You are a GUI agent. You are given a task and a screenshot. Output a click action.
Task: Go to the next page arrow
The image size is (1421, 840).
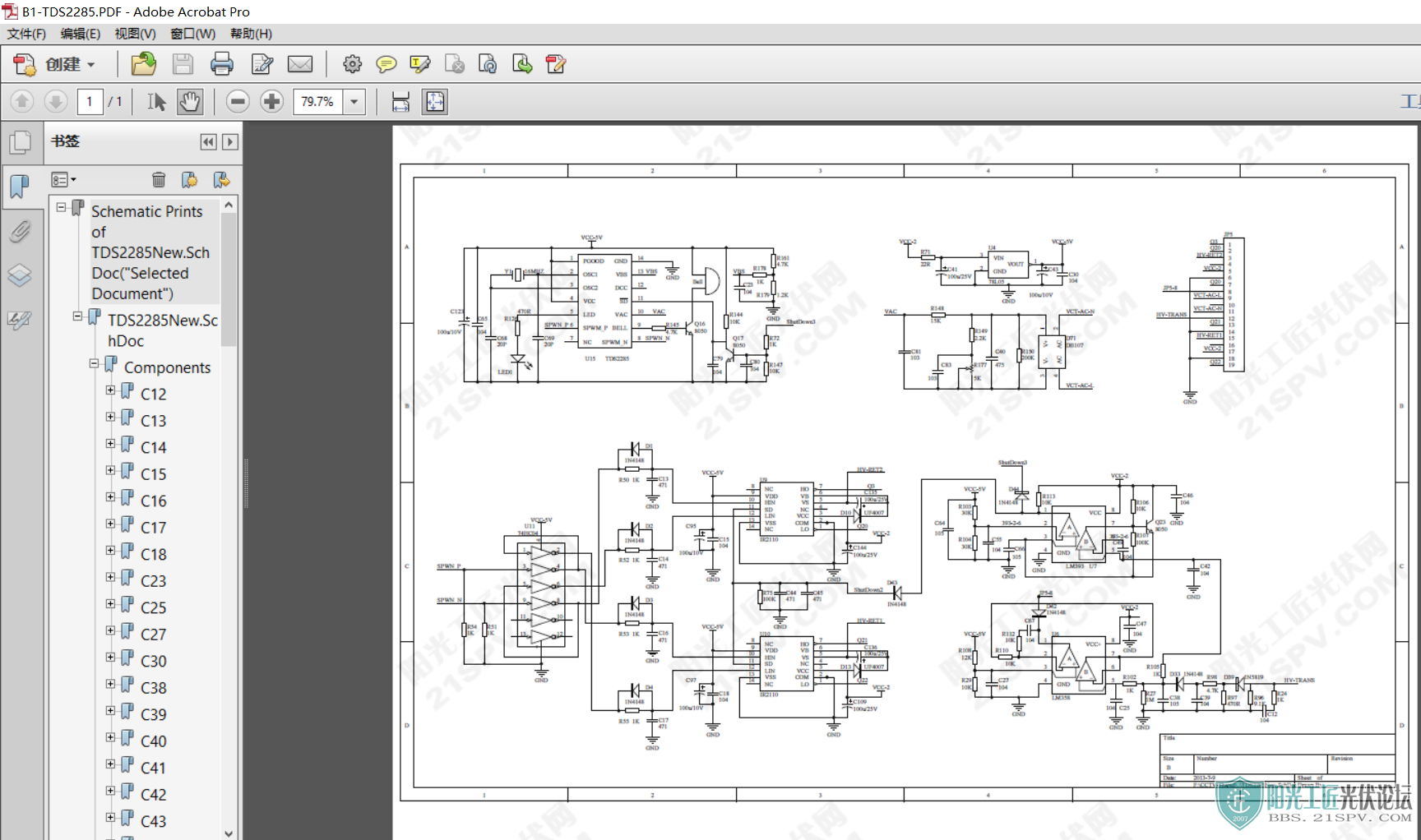coord(56,101)
